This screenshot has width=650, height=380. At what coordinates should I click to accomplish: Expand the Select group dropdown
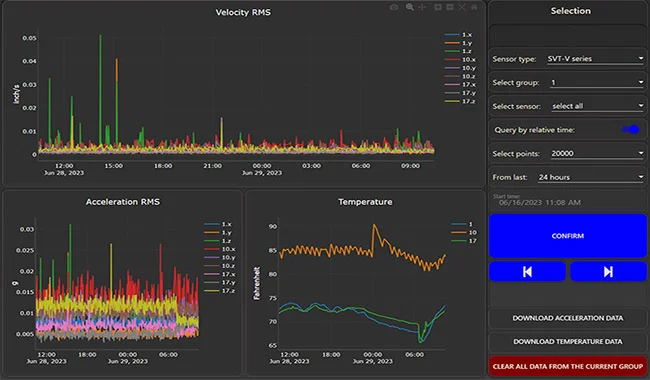tap(597, 82)
